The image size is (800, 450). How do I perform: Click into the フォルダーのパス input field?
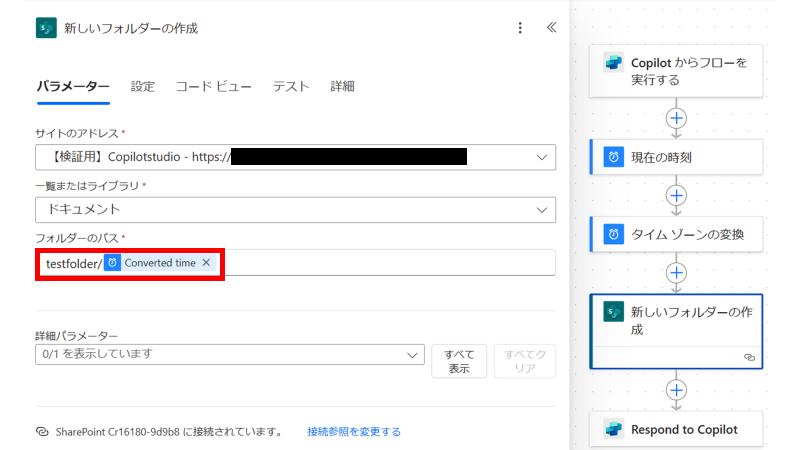[x=295, y=263]
